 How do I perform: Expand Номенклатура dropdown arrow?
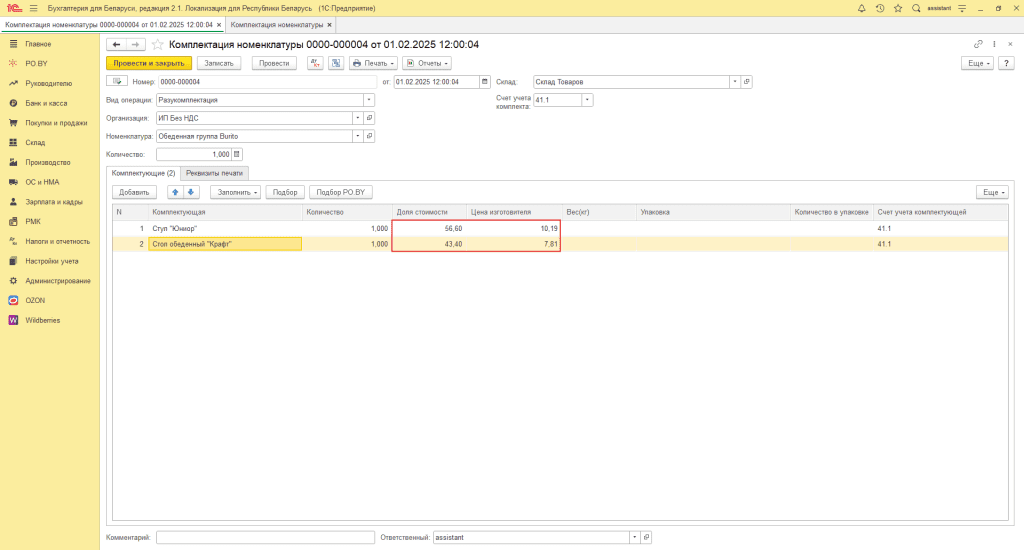tap(357, 137)
